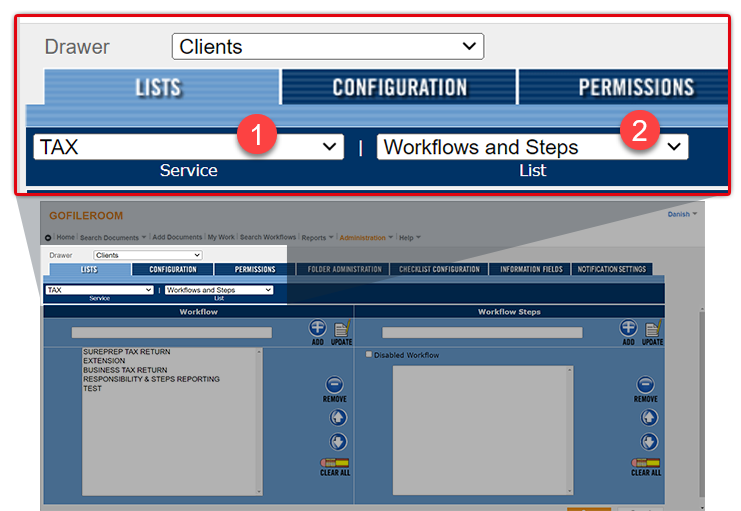The height and width of the screenshot is (511, 741).
Task: Open small Workflows and Steps dropdown in app
Action: tap(219, 290)
